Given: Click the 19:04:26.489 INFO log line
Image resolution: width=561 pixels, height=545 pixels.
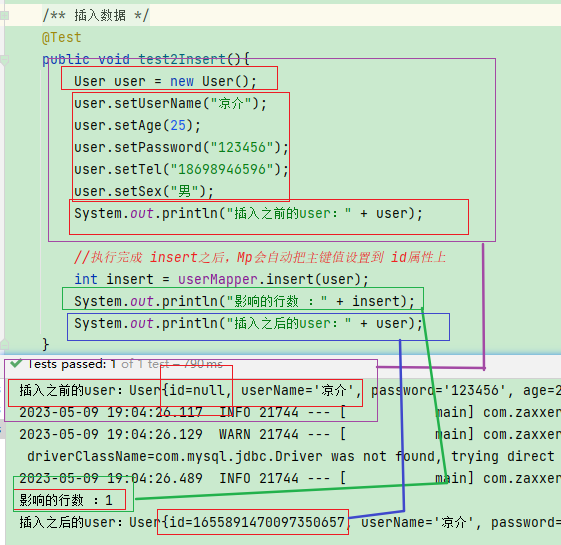Looking at the screenshot, I should (x=290, y=478).
